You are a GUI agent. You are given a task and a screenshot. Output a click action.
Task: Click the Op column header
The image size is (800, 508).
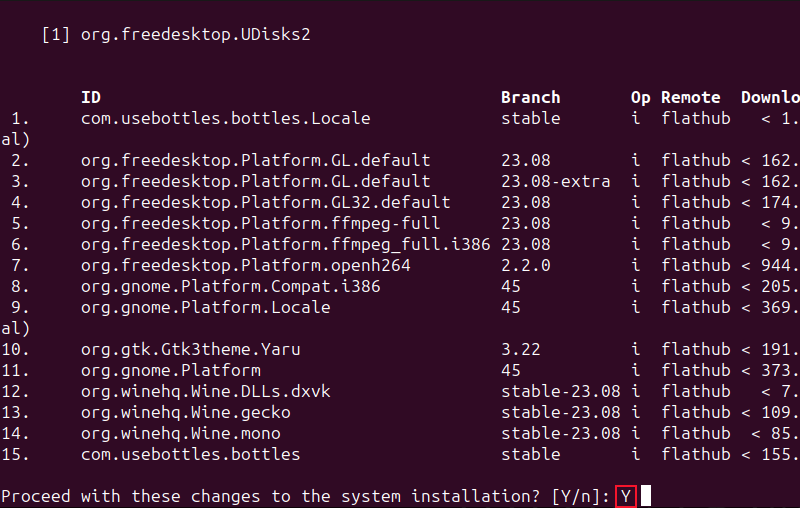640,97
